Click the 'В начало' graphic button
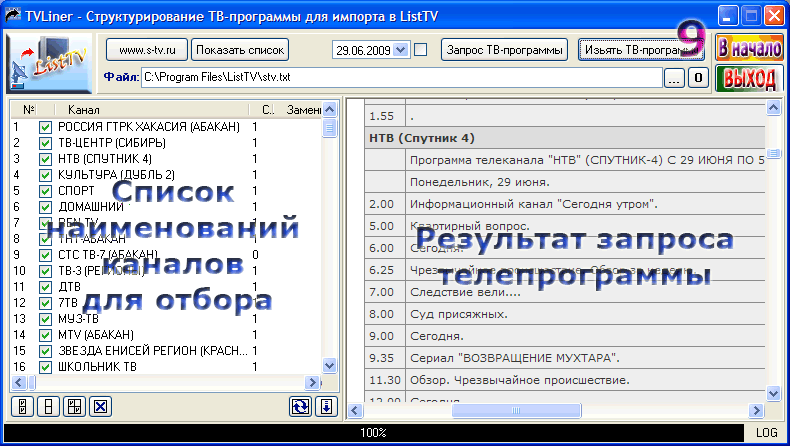 point(749,48)
